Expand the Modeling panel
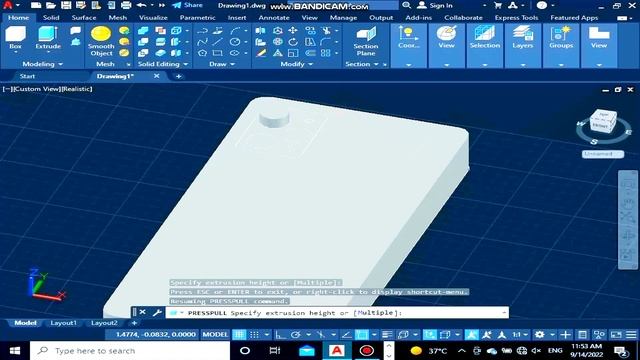The height and width of the screenshot is (360, 640). coord(42,64)
